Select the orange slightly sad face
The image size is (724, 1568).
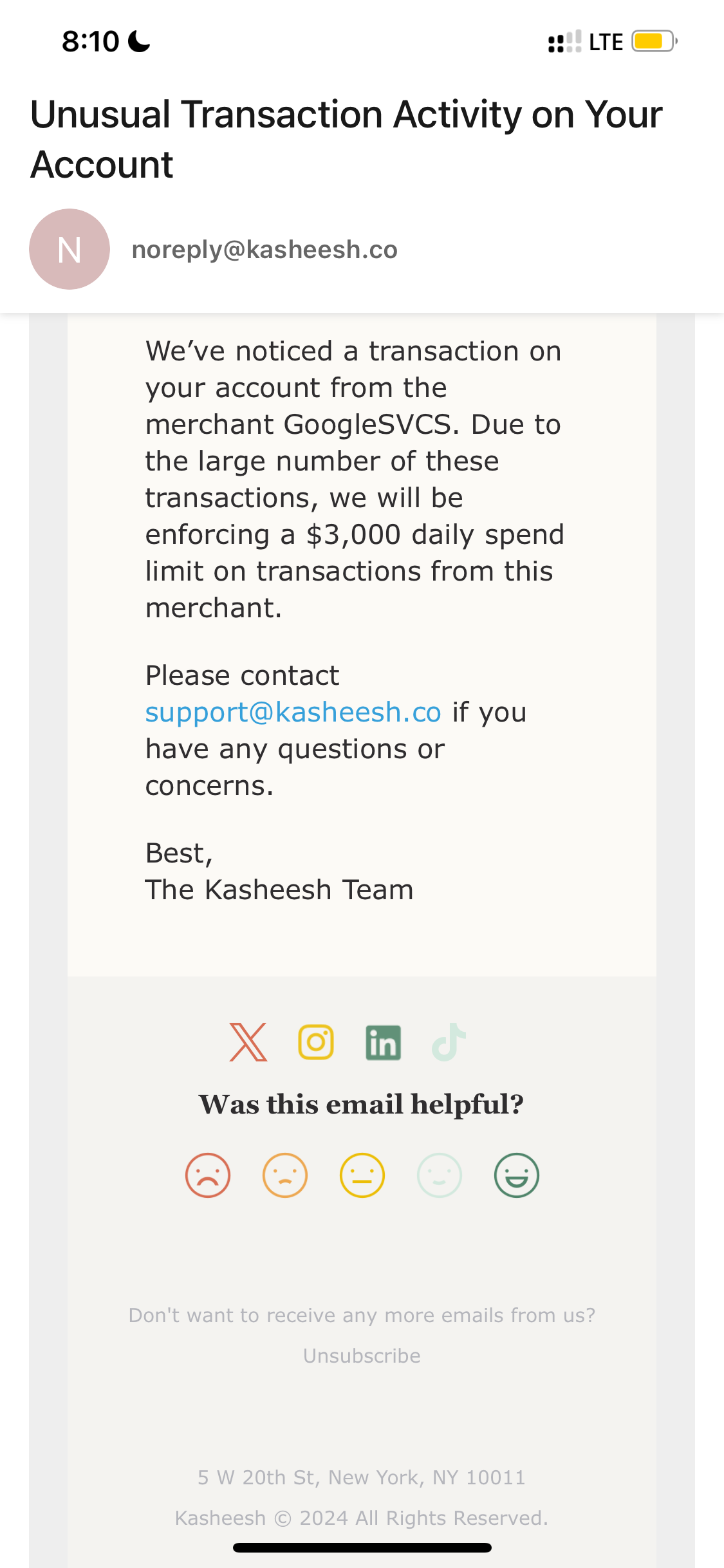[x=285, y=1175]
